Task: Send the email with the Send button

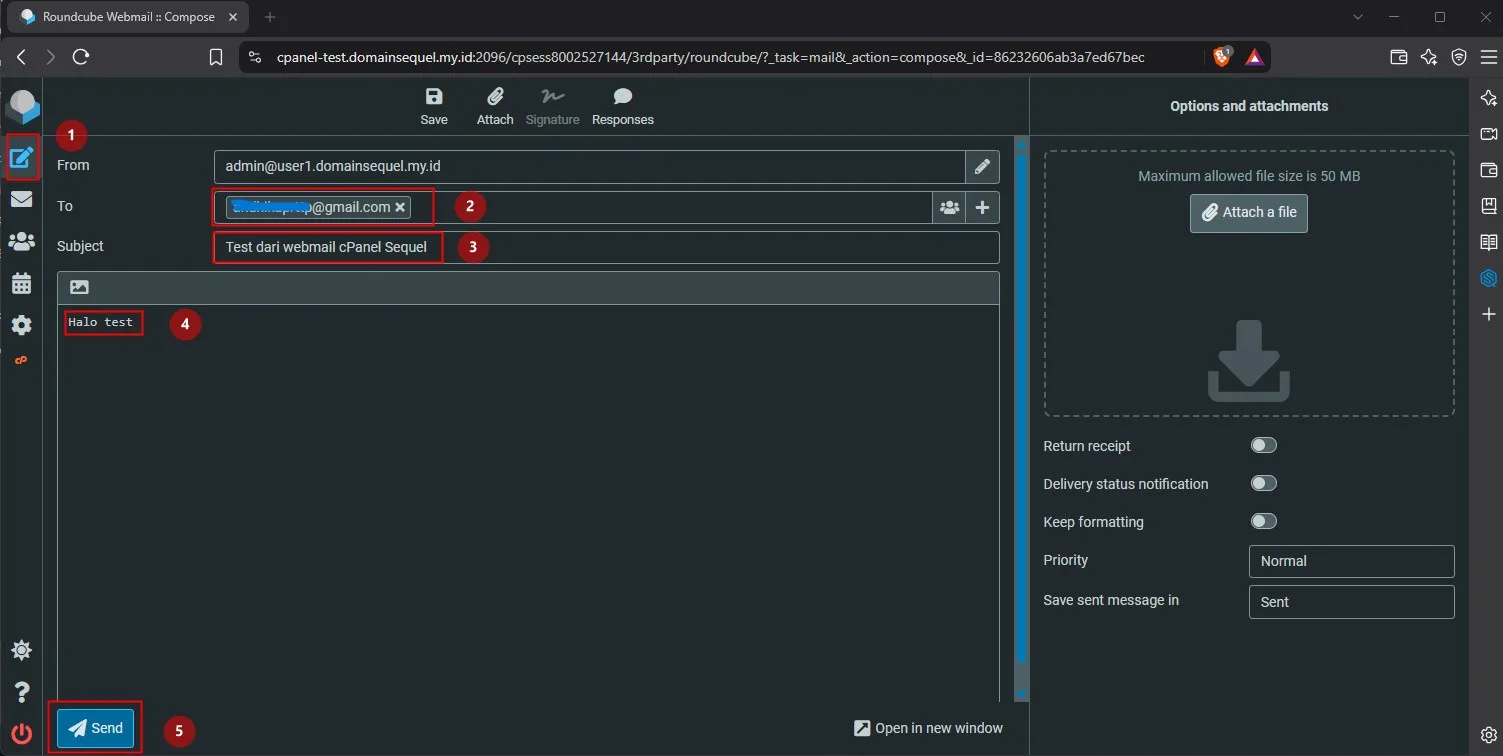Action: point(95,728)
